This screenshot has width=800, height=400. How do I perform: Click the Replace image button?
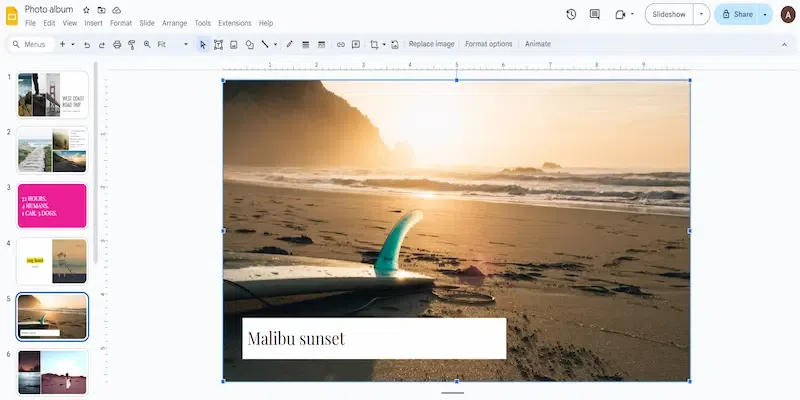coord(431,45)
